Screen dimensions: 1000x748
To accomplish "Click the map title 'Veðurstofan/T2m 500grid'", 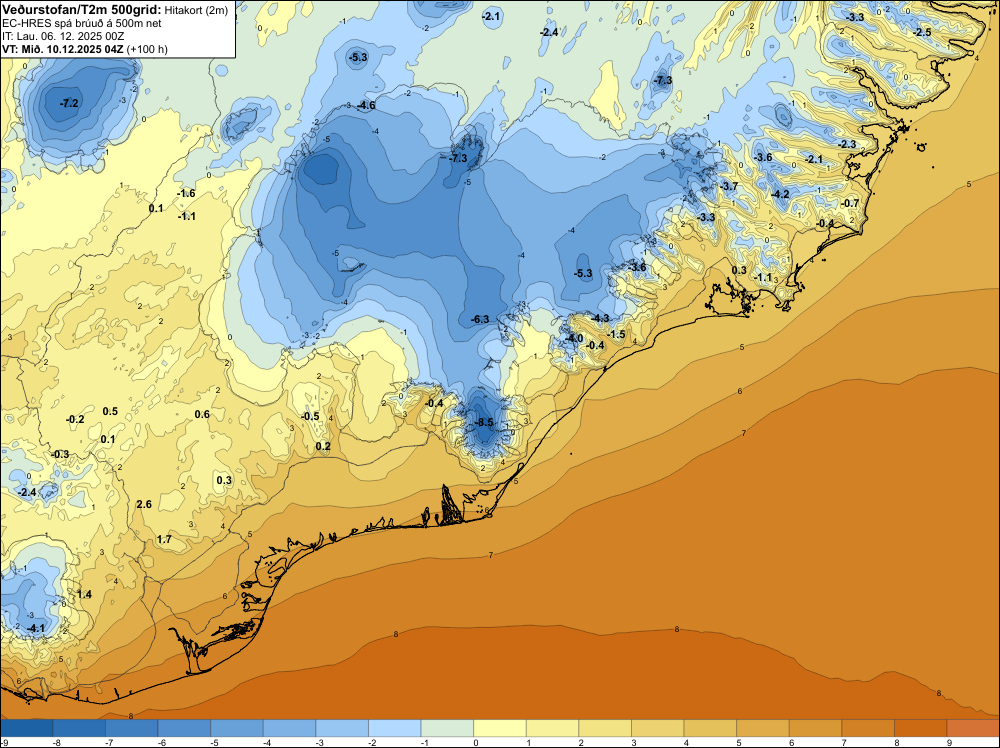I will click(81, 10).
